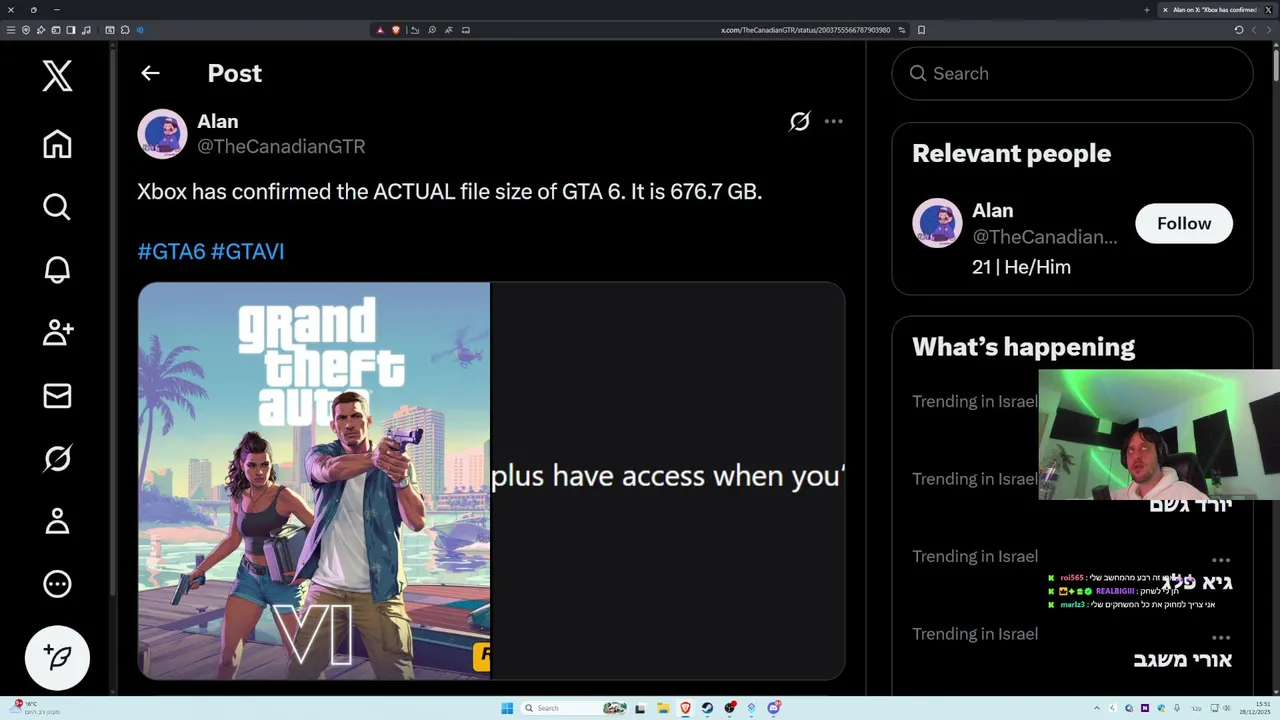The width and height of the screenshot is (1280, 720).
Task: Open Steam from taskbar
Action: (x=707, y=708)
